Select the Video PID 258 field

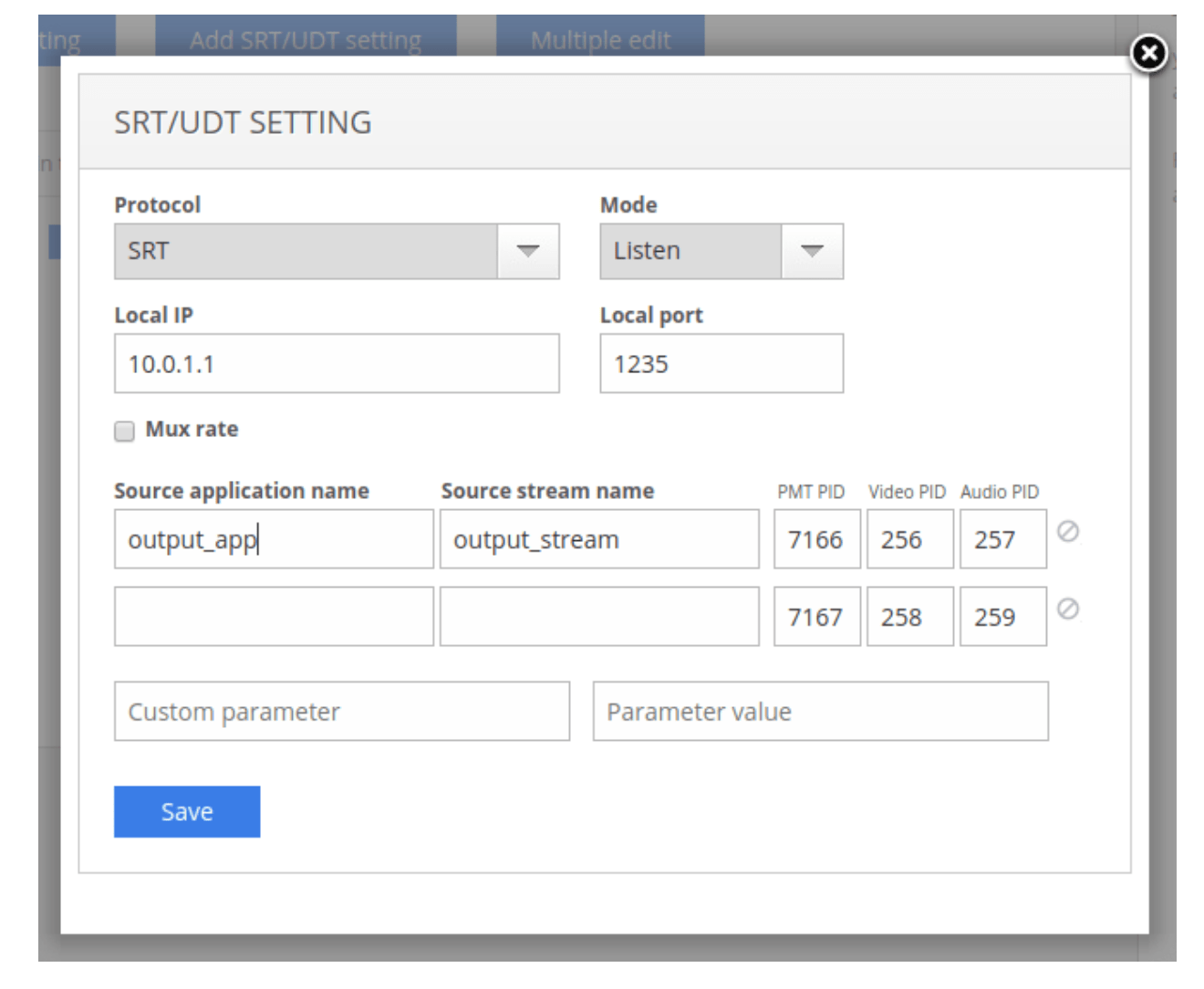click(909, 617)
